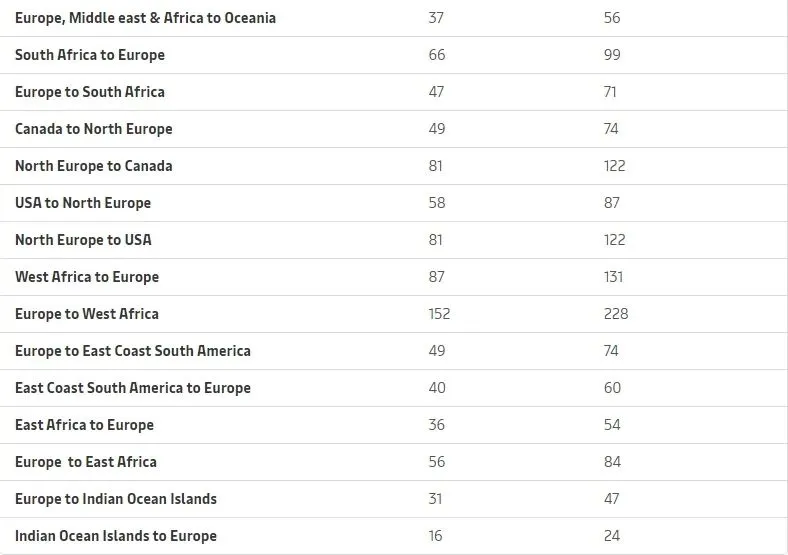This screenshot has width=788, height=555.
Task: Click the 'West Africa to Europe' route label
Action: [87, 277]
